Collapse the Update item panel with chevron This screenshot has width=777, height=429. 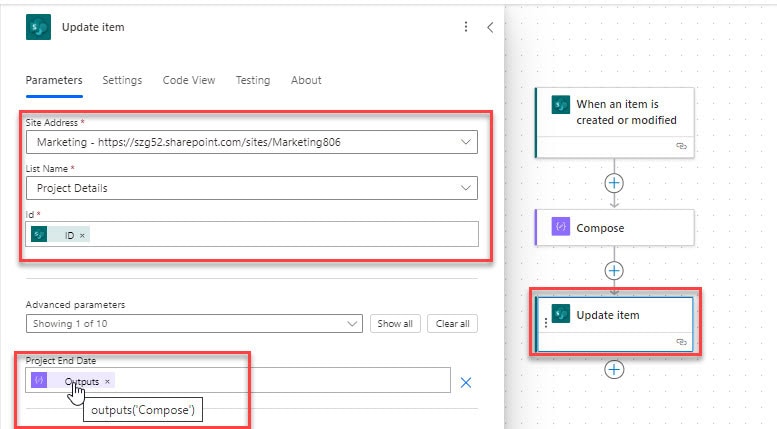click(x=490, y=27)
